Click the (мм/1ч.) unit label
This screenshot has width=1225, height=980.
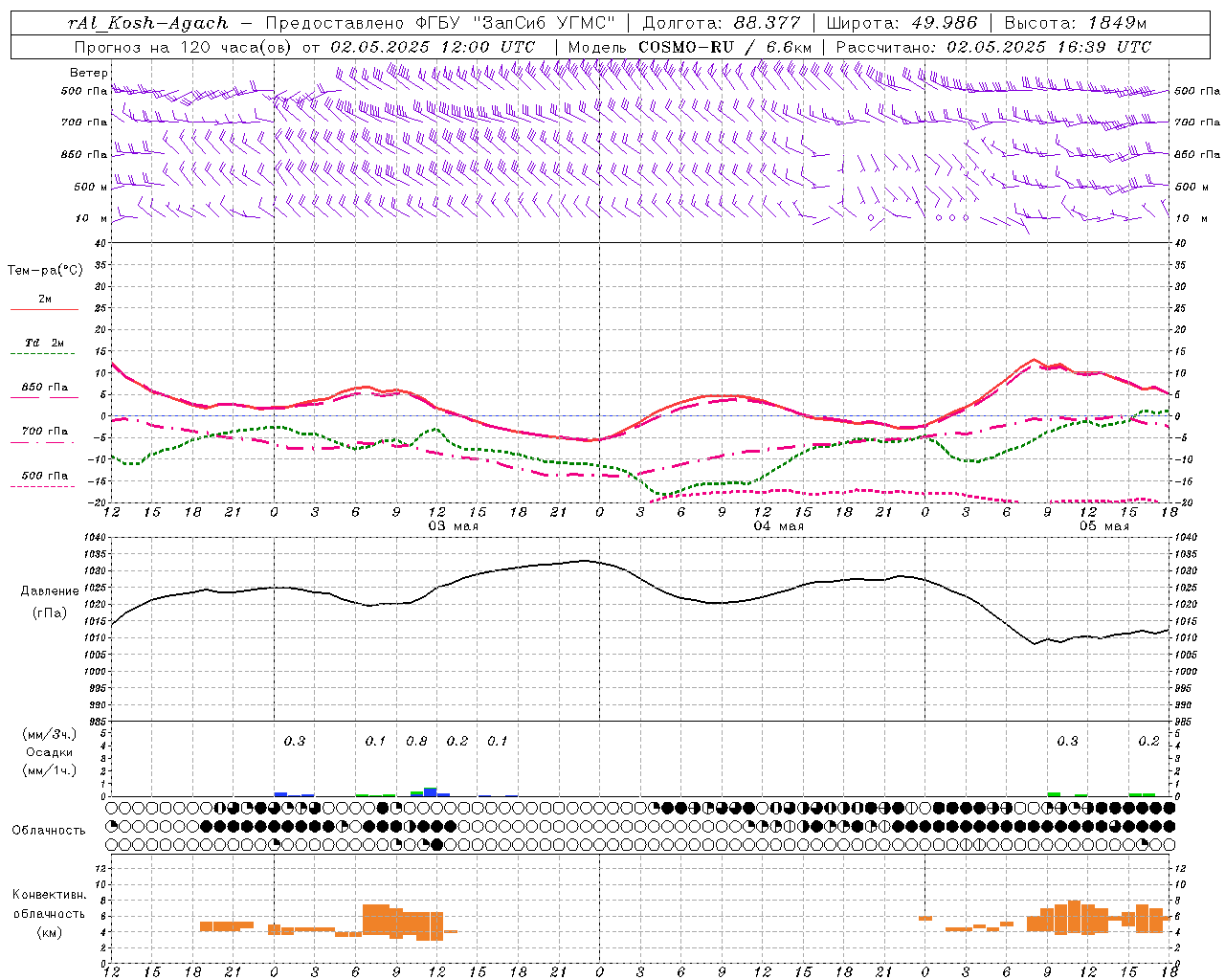point(50,770)
